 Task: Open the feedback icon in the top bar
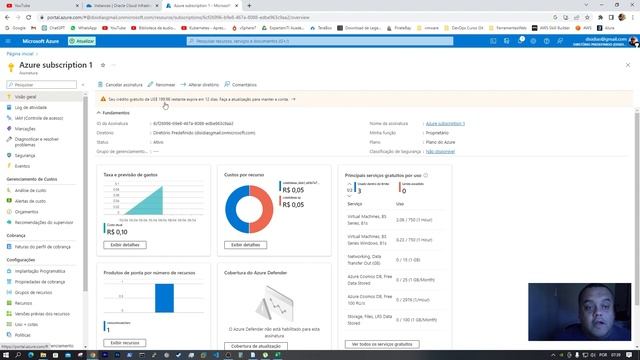point(560,41)
